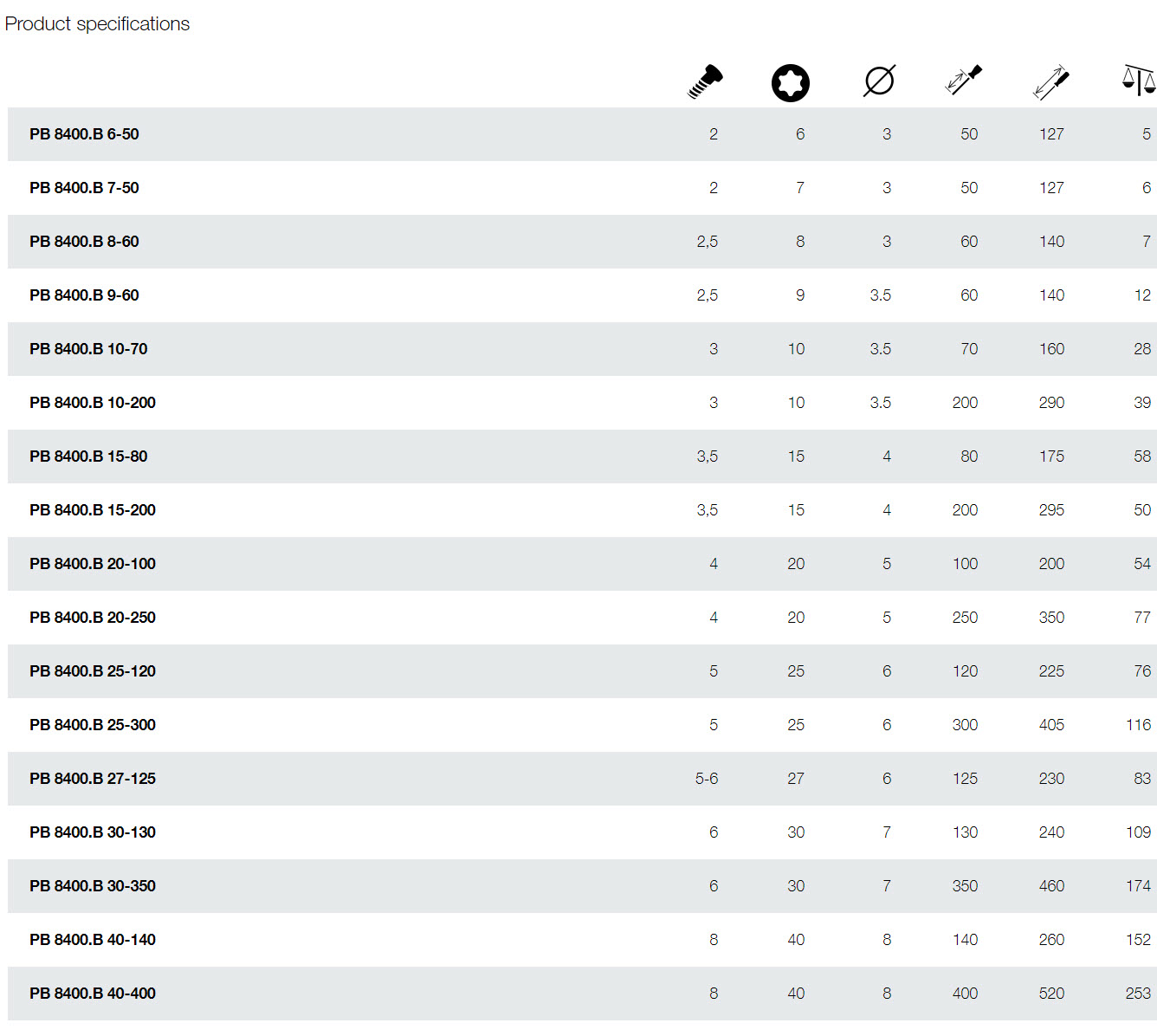Screen dimensions: 1157x1036
Task: Select the PB 8400.B 10-200 product
Action: click(x=93, y=403)
